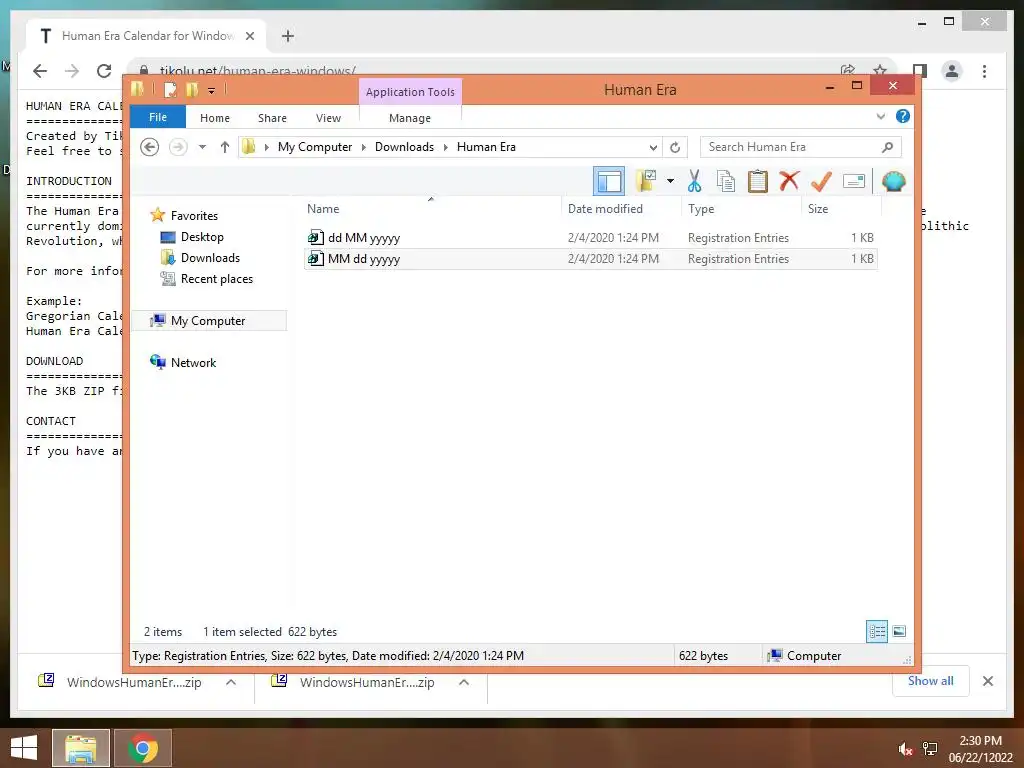Click Downloads in address breadcrumb
1024x768 pixels.
coord(404,147)
